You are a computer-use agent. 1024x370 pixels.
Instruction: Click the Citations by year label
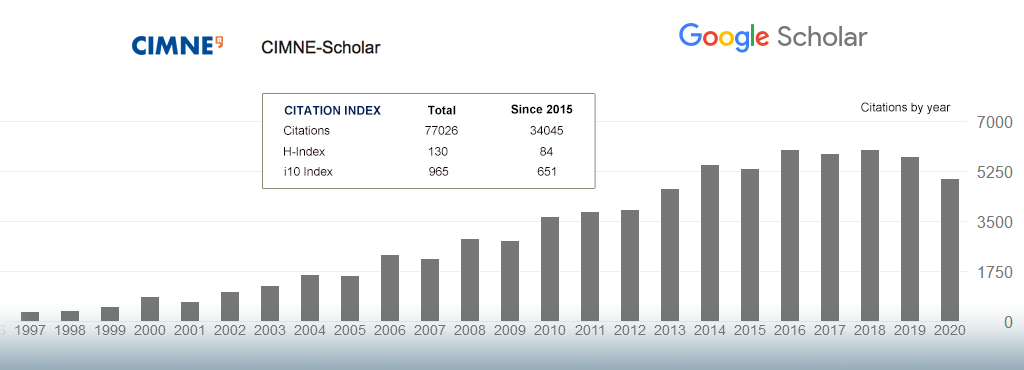905,108
